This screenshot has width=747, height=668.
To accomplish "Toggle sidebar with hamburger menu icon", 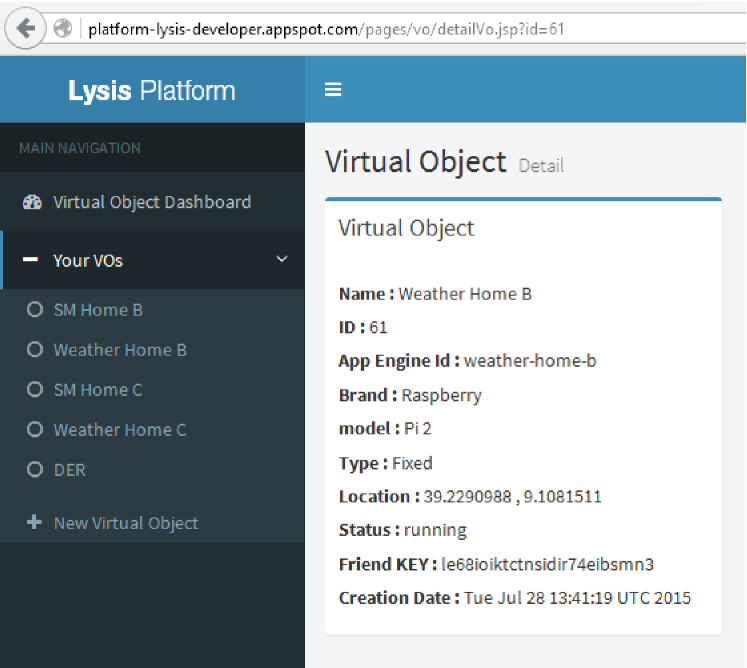I will pos(334,89).
